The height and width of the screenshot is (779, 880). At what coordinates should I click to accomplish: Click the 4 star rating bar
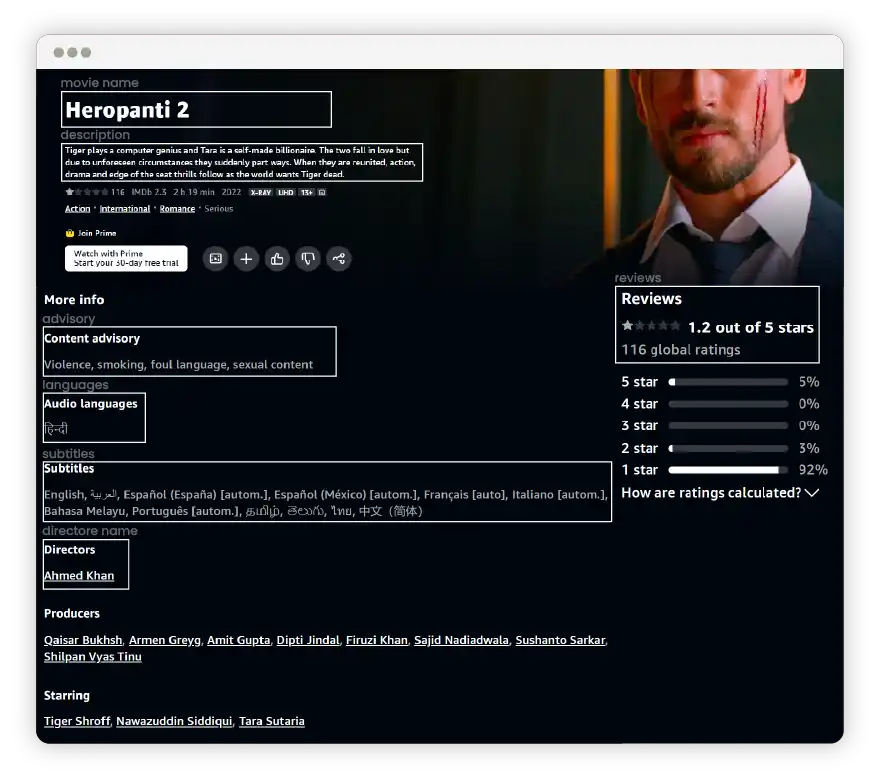click(728, 404)
